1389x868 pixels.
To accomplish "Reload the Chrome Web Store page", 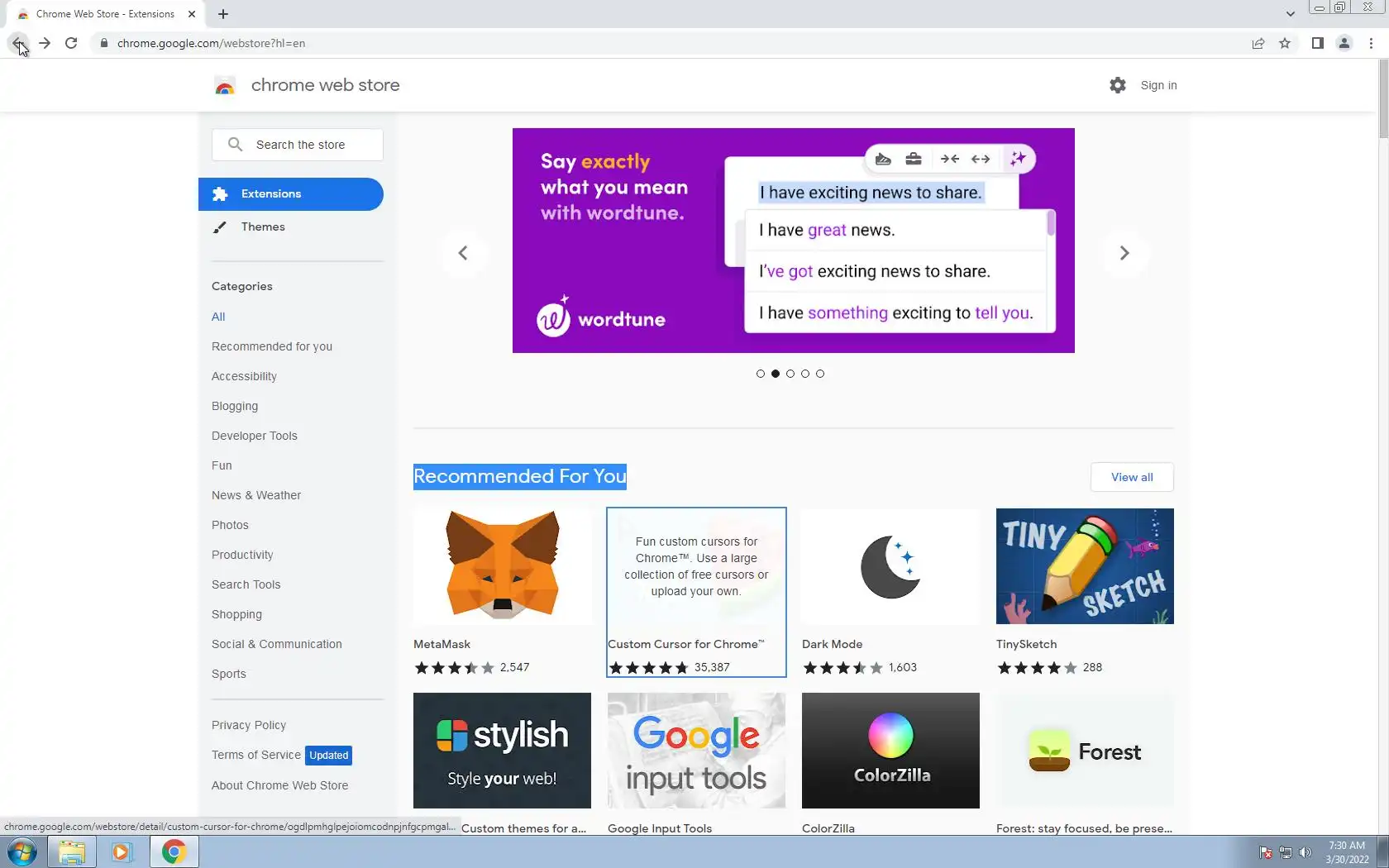I will pyautogui.click(x=71, y=43).
